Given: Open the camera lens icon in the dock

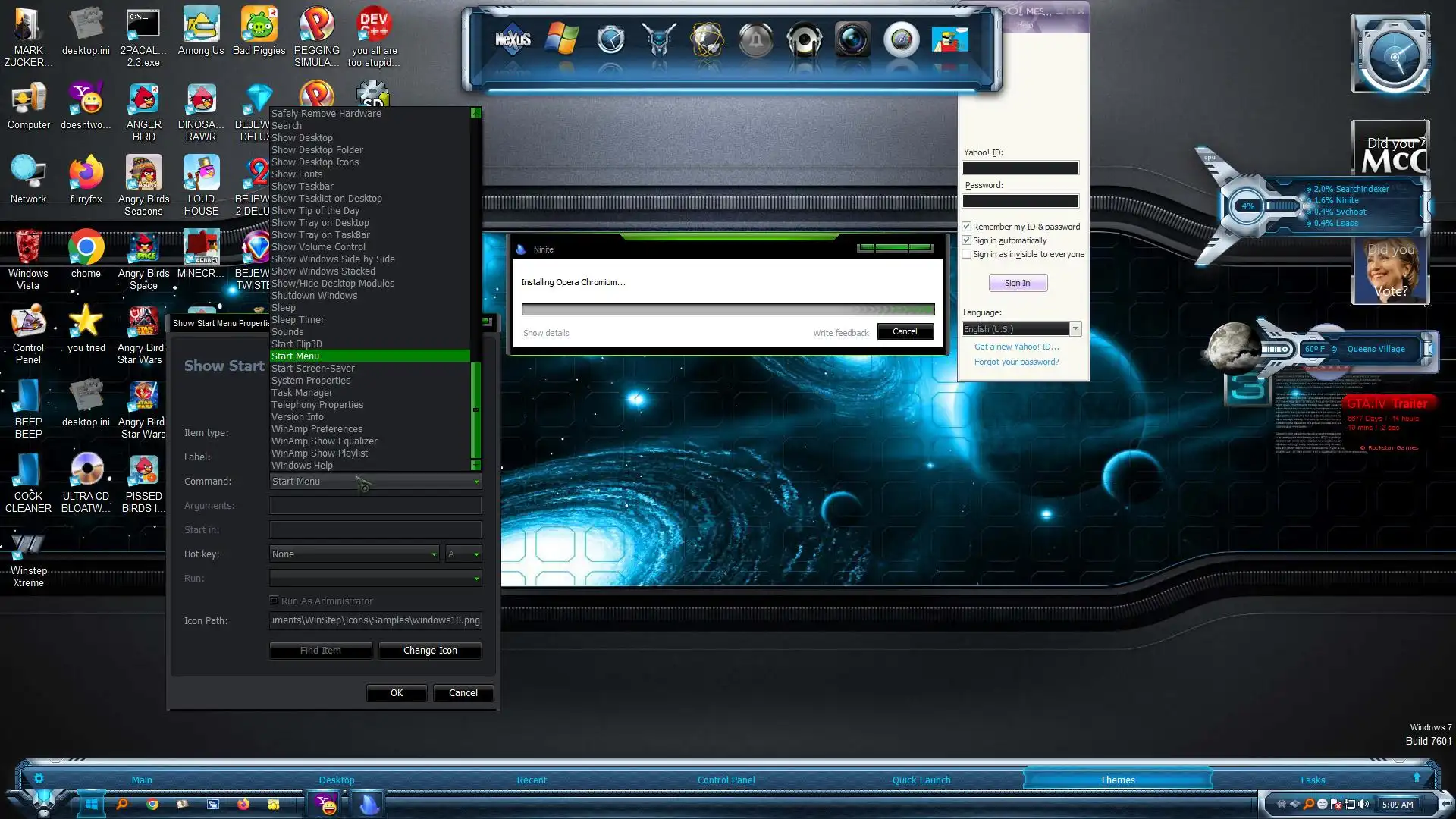Looking at the screenshot, I should pyautogui.click(x=852, y=39).
